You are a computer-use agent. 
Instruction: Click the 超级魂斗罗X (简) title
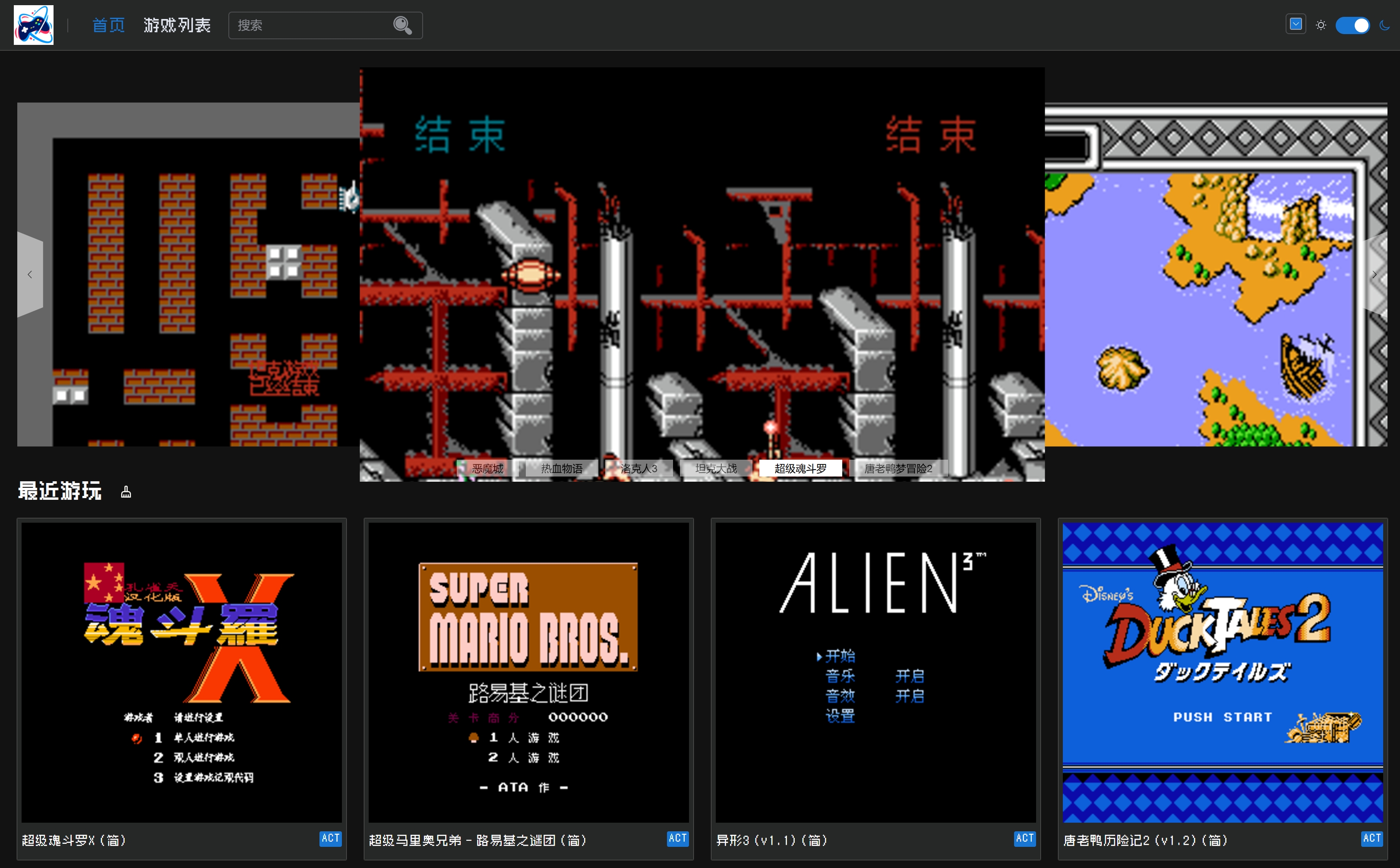pyautogui.click(x=74, y=840)
